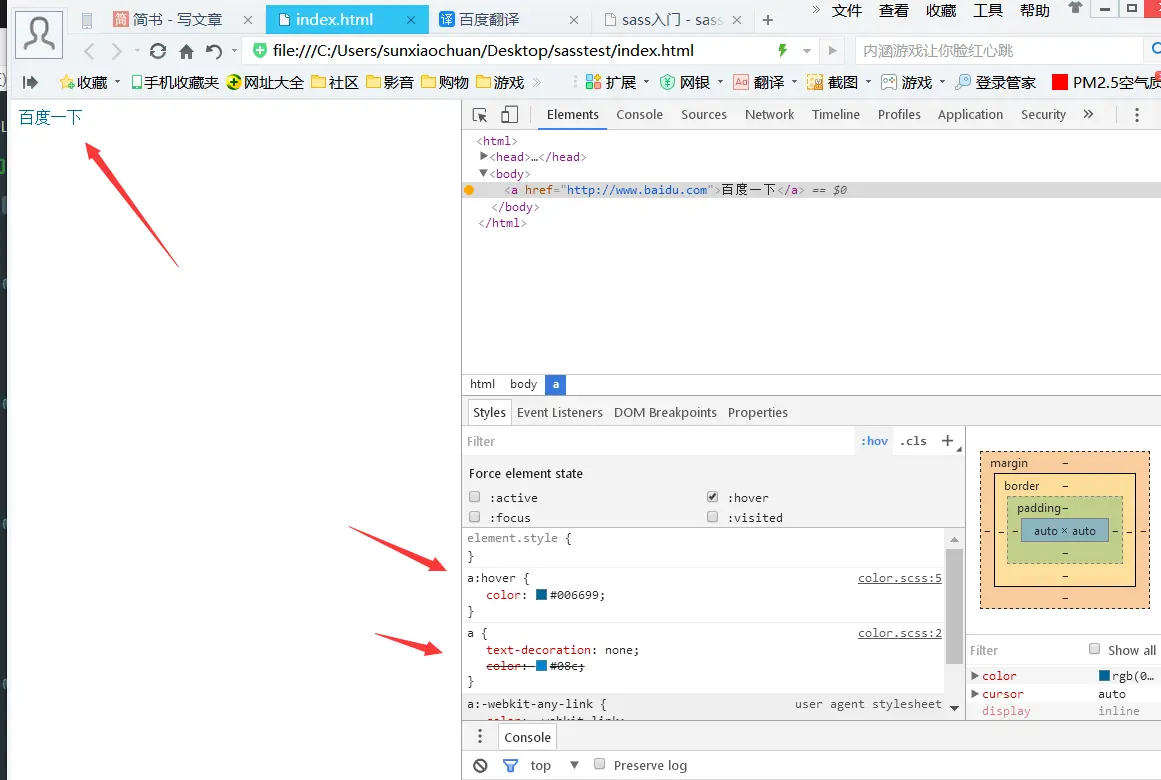The width and height of the screenshot is (1161, 780).
Task: Check the :active force state checkbox
Action: pos(475,497)
